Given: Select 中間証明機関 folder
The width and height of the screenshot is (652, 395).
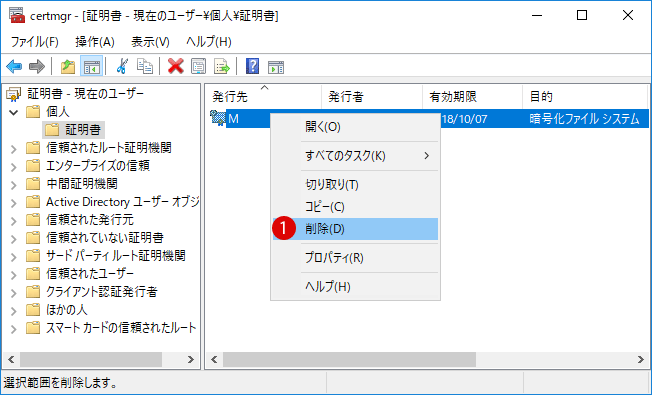Looking at the screenshot, I should point(82,184).
